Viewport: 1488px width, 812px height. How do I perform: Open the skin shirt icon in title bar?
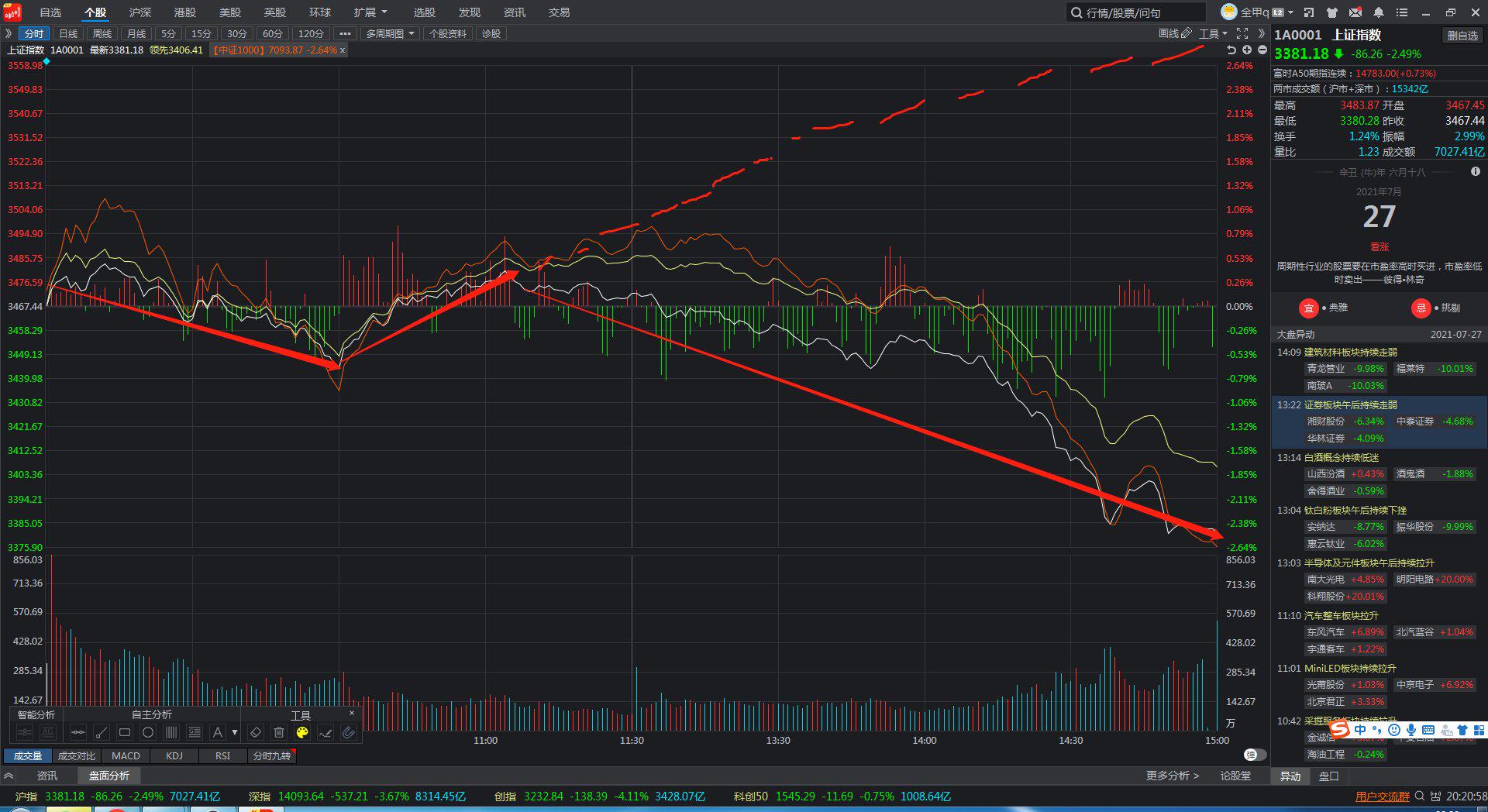[1332, 12]
